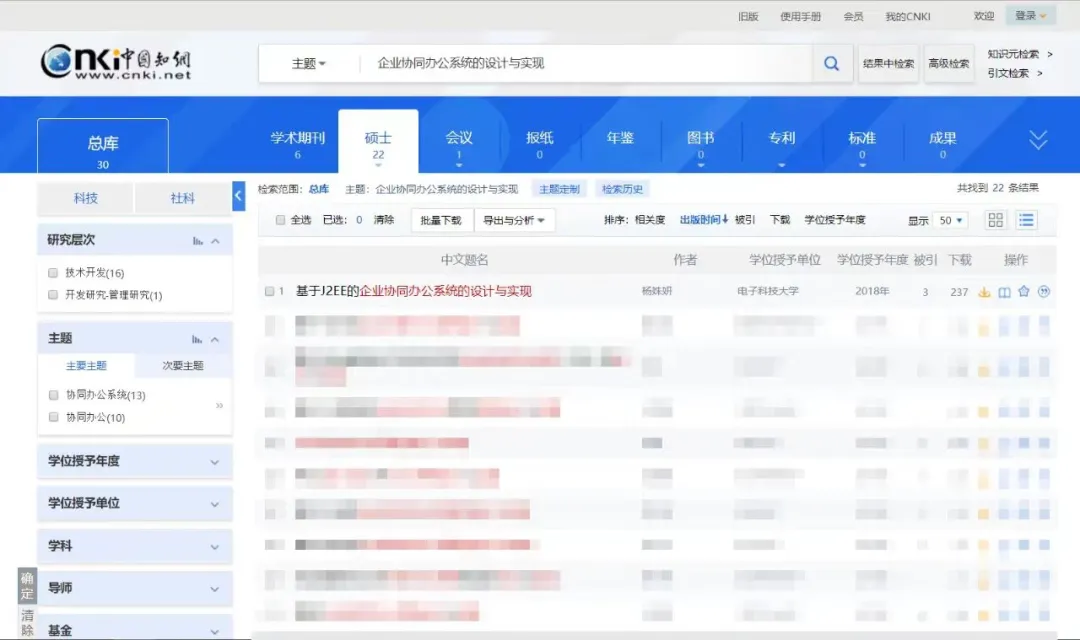The height and width of the screenshot is (640, 1080).
Task: Switch to list view layout
Action: point(1026,220)
